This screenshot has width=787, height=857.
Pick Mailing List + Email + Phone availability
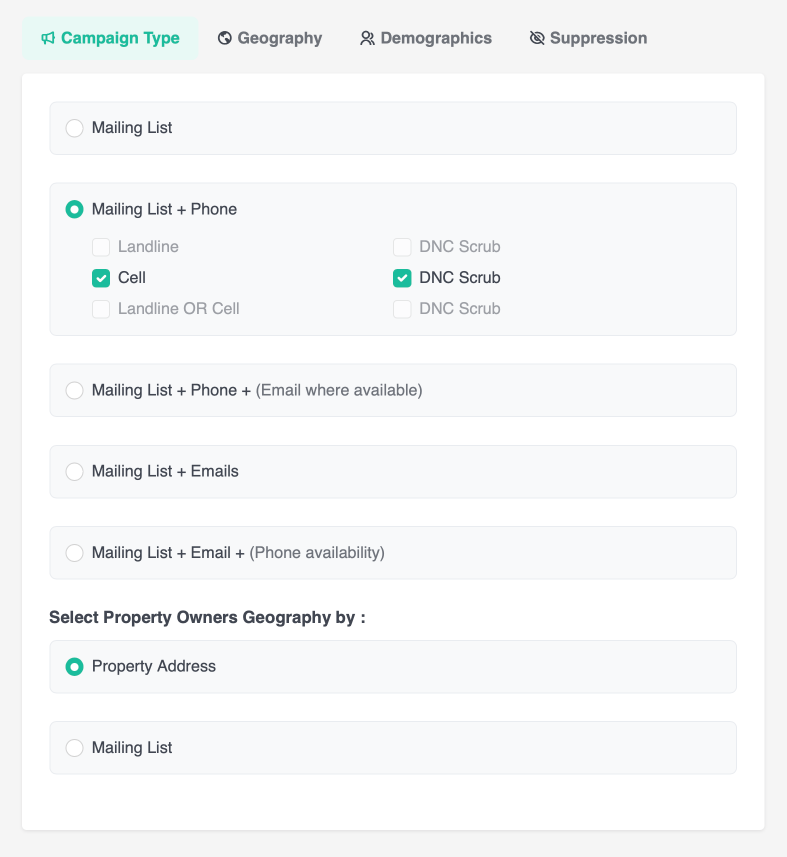point(75,553)
